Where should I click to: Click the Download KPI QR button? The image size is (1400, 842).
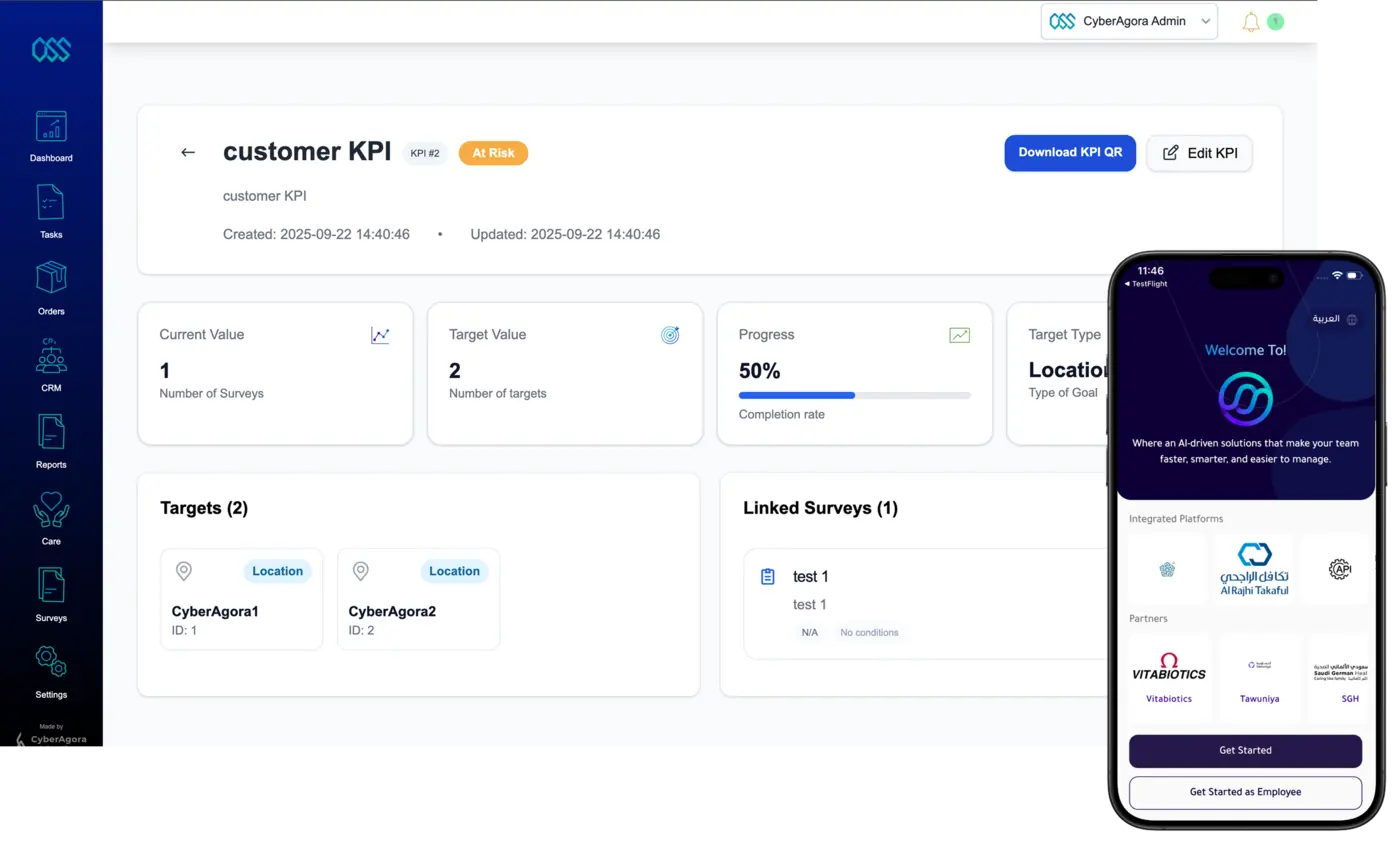1070,153
